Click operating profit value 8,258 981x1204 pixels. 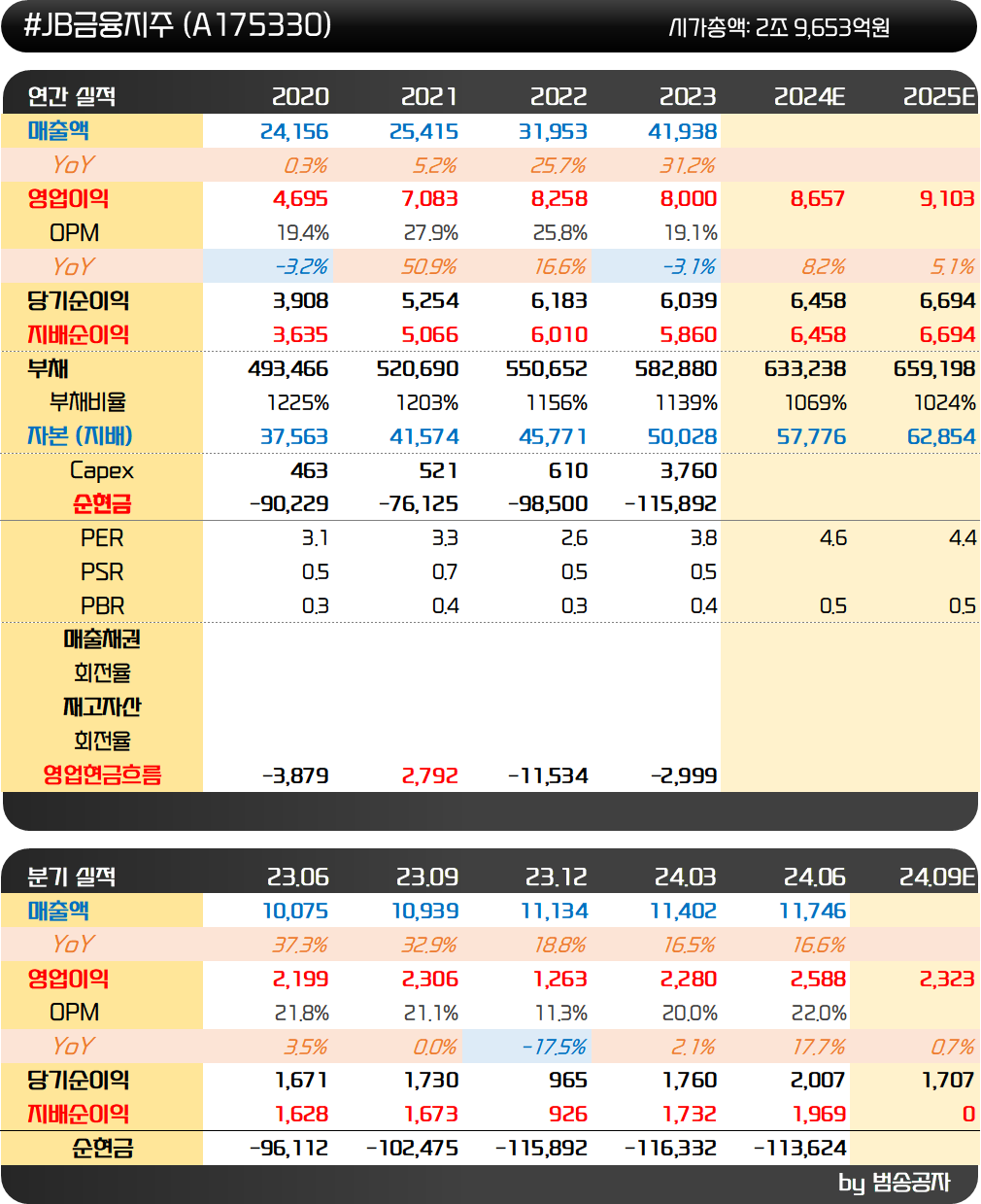(558, 199)
